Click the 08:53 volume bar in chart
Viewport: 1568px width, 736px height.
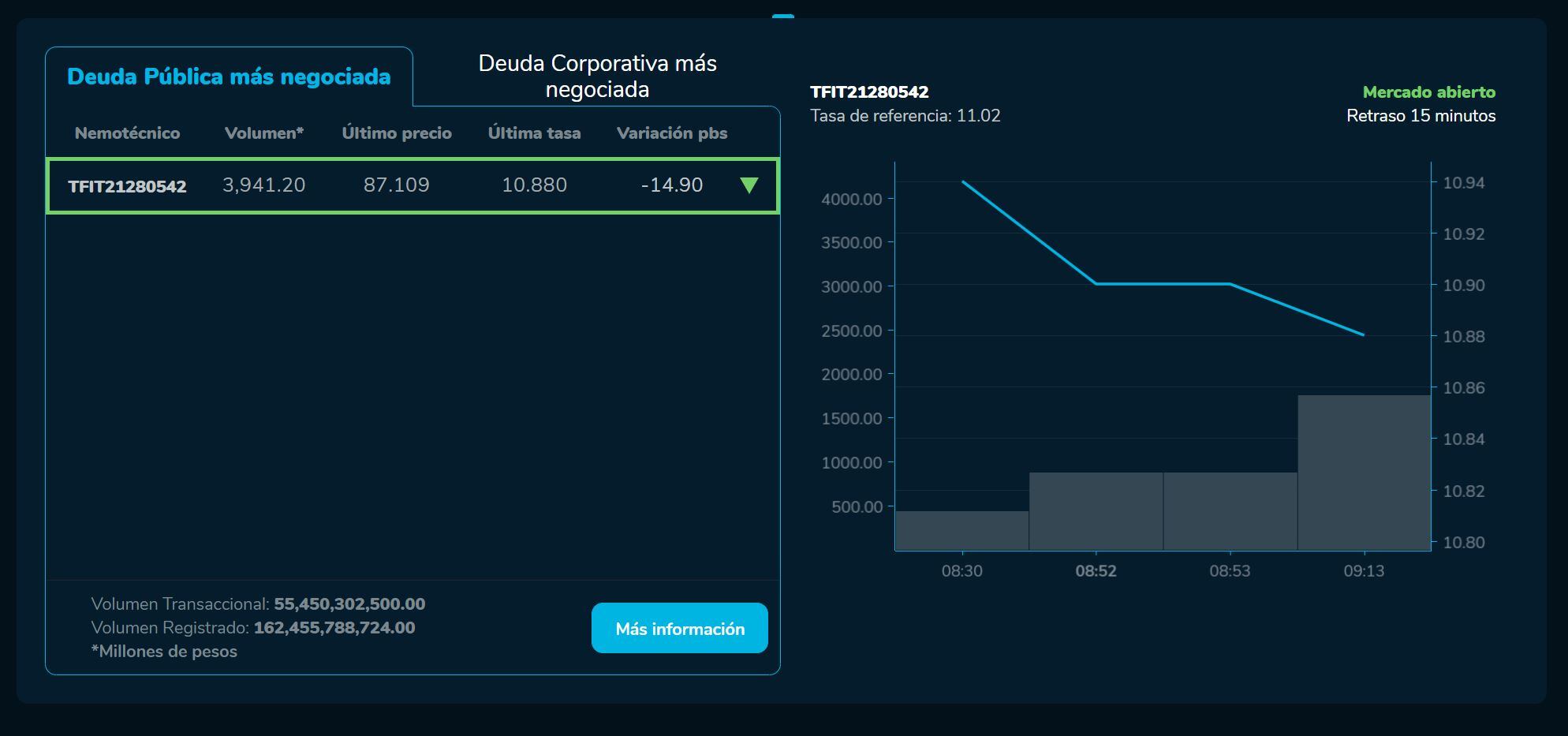pyautogui.click(x=1230, y=510)
